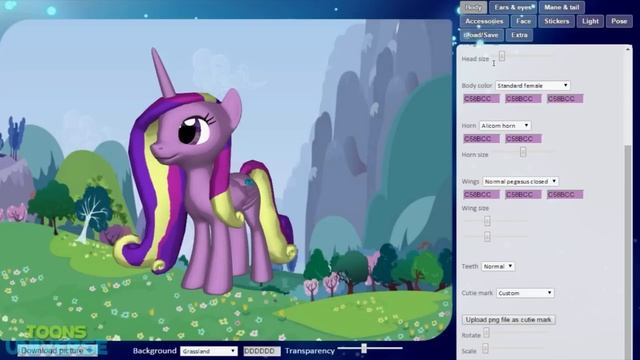This screenshot has height=360, width=640.
Task: Click the panel scroll-up arrow
Action: [628, 49]
